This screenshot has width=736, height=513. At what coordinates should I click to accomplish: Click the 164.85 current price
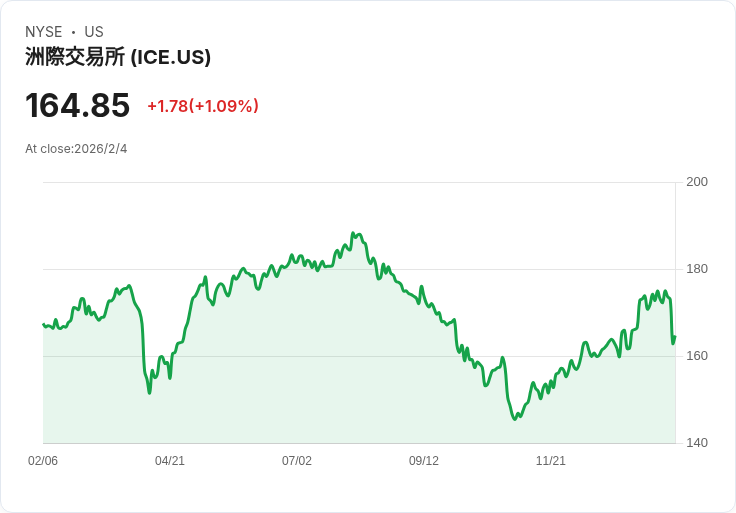tap(78, 106)
